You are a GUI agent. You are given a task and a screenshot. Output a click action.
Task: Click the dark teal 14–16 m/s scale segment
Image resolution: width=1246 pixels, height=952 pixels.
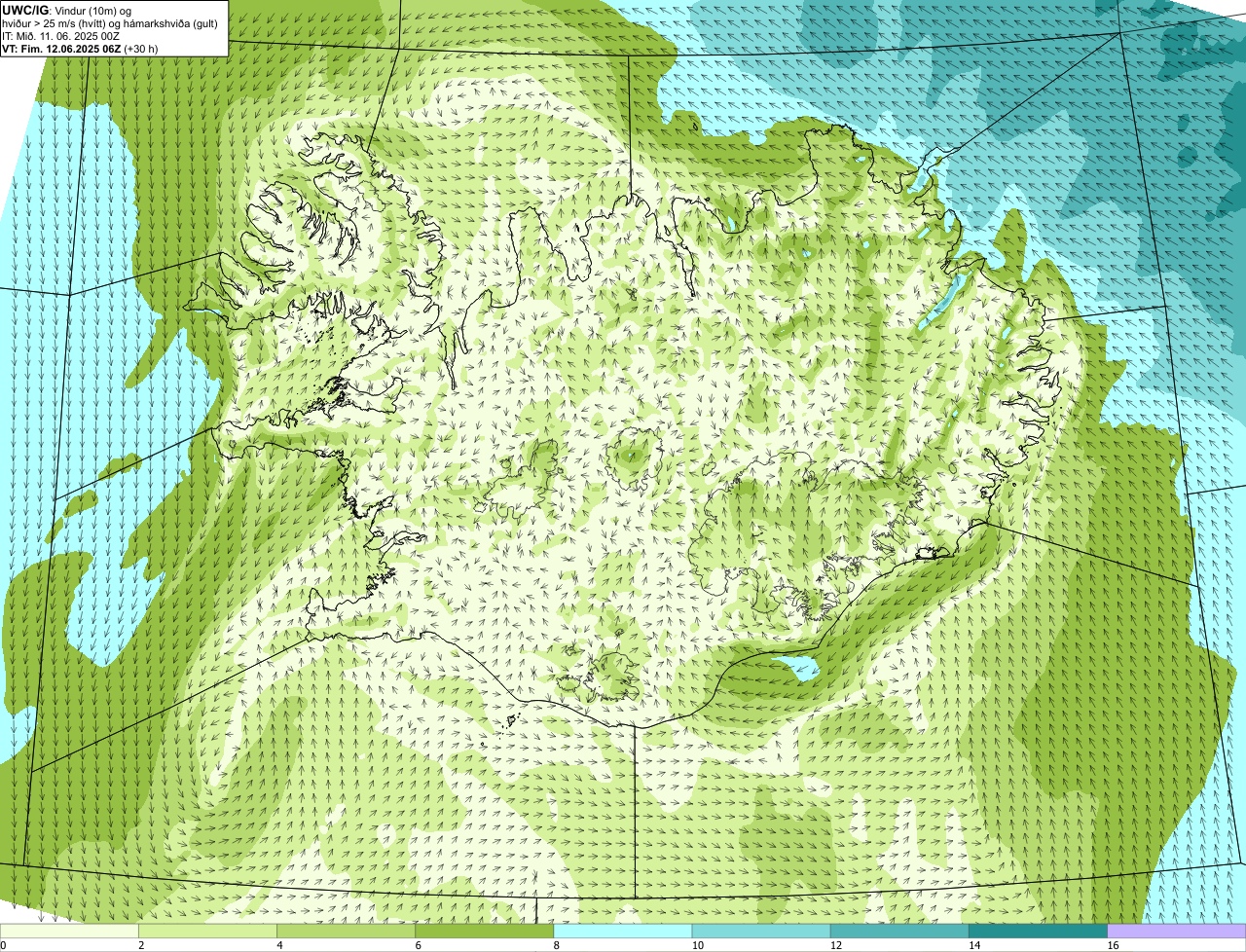1039,932
